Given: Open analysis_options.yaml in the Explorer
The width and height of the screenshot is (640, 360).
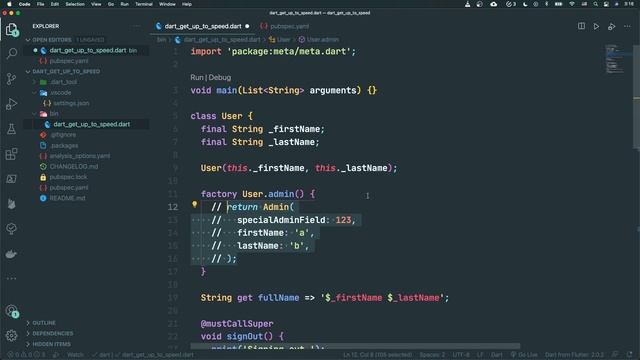Looking at the screenshot, I should pyautogui.click(x=80, y=156).
